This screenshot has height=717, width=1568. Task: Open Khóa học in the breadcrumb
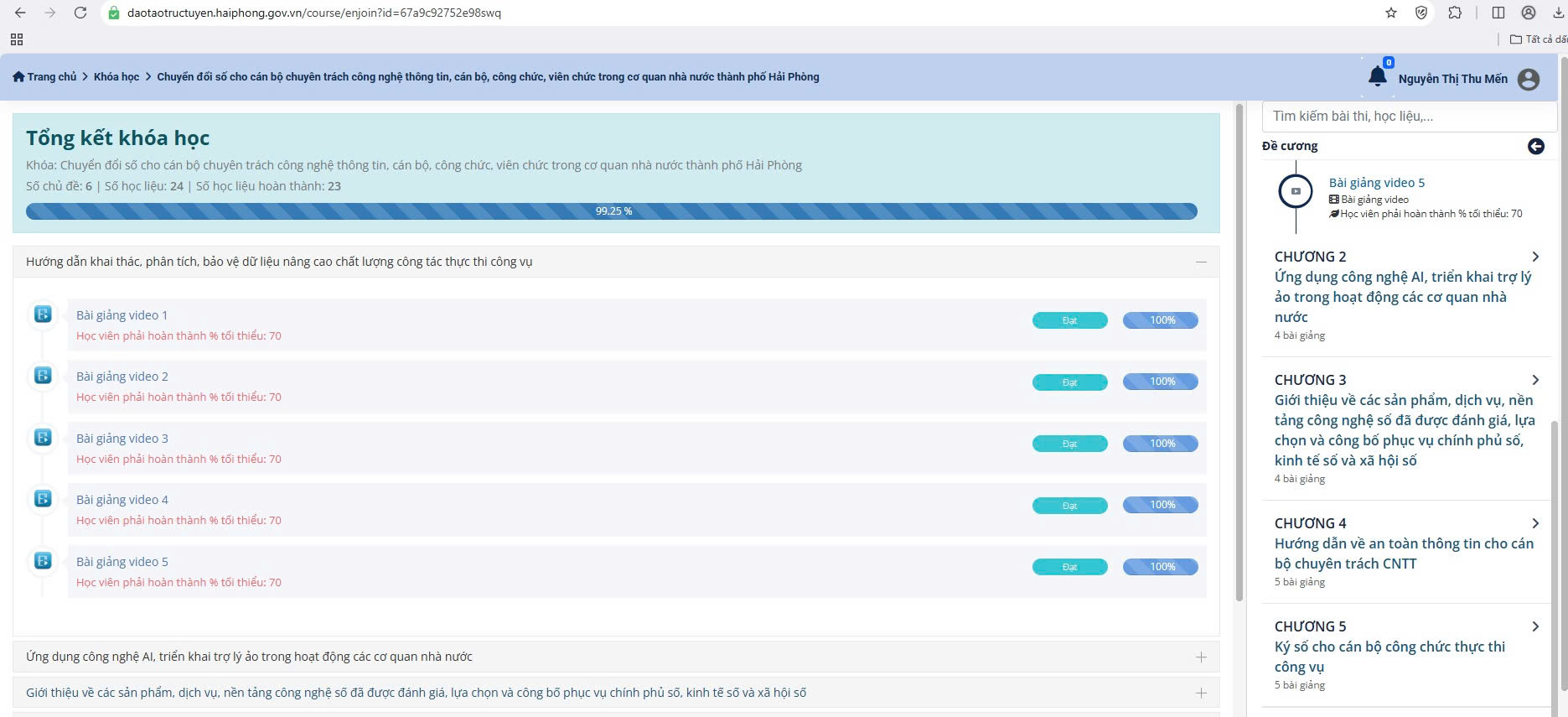116,77
